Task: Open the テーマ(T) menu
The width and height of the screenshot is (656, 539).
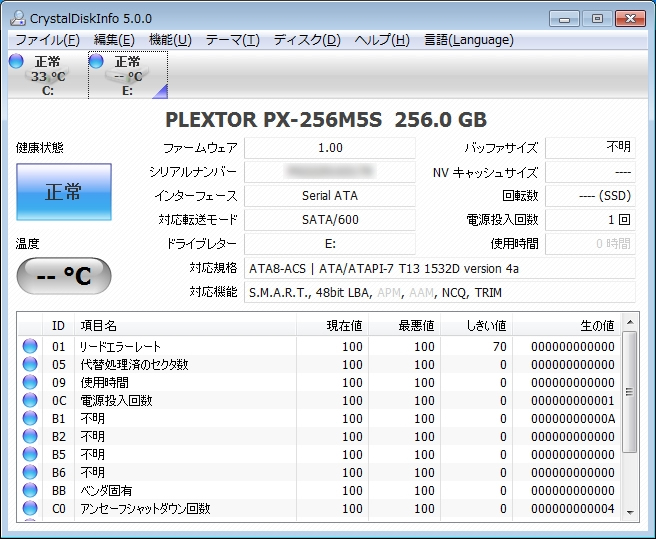Action: (232, 40)
